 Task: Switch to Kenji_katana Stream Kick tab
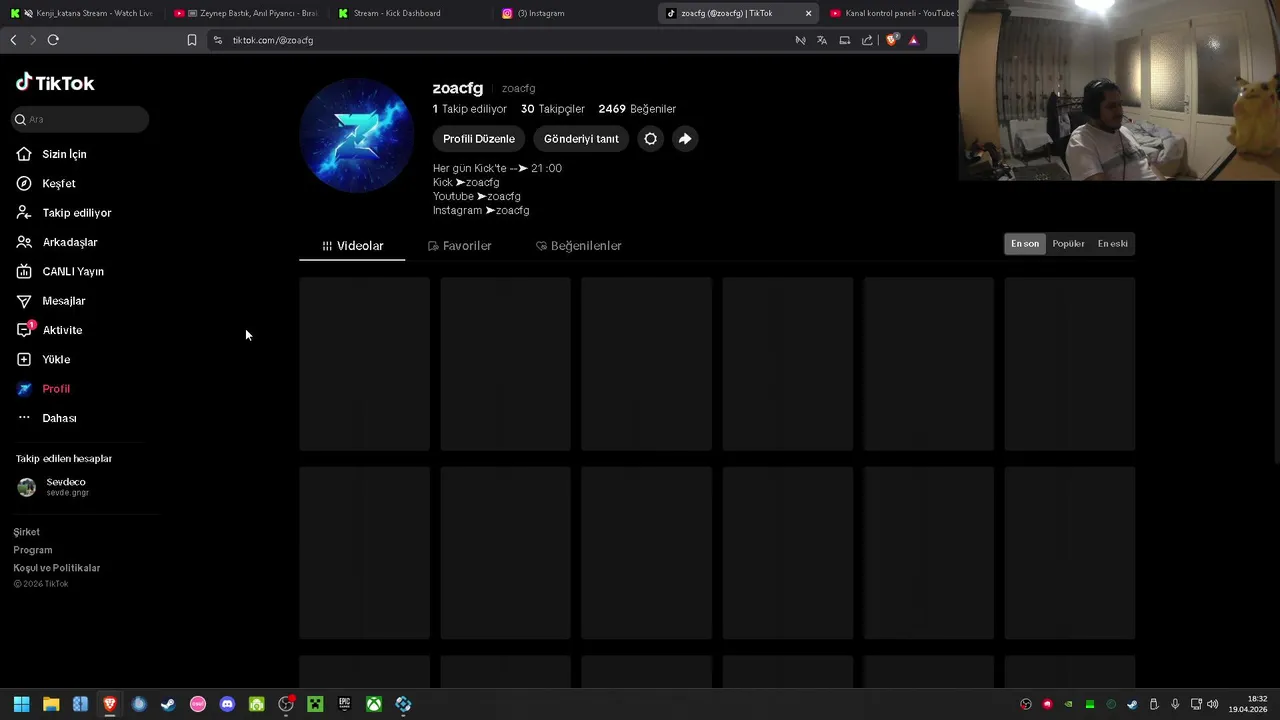pyautogui.click(x=82, y=13)
